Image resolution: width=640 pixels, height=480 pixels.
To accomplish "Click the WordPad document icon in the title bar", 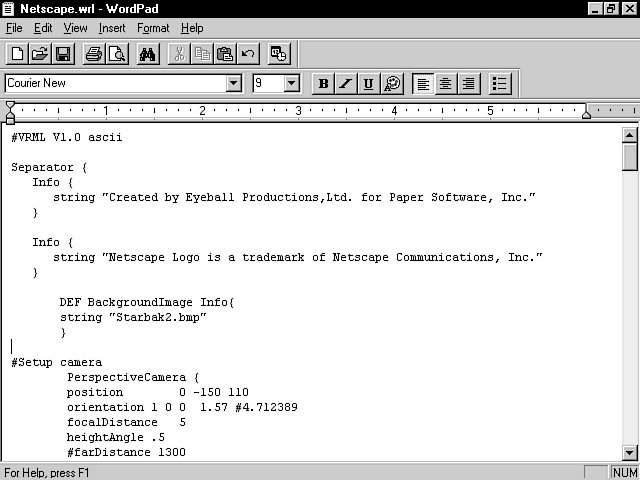I will [x=8, y=9].
